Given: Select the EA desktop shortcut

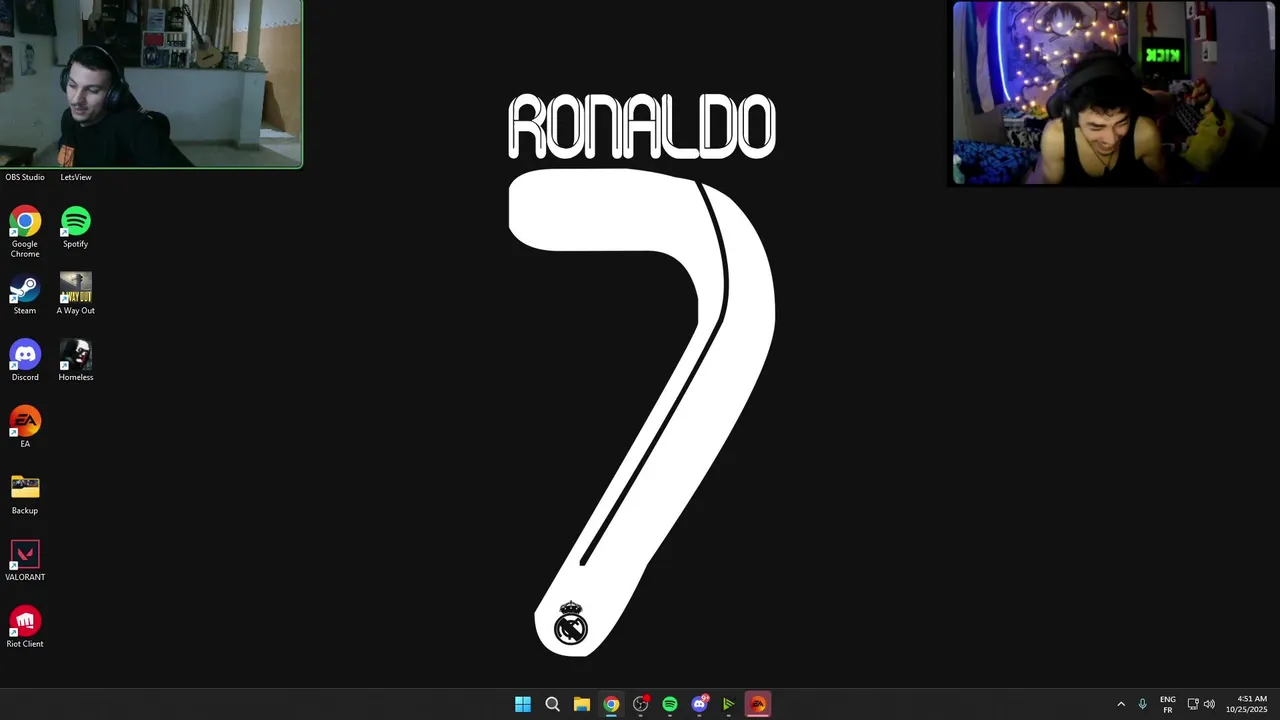Looking at the screenshot, I should (25, 427).
